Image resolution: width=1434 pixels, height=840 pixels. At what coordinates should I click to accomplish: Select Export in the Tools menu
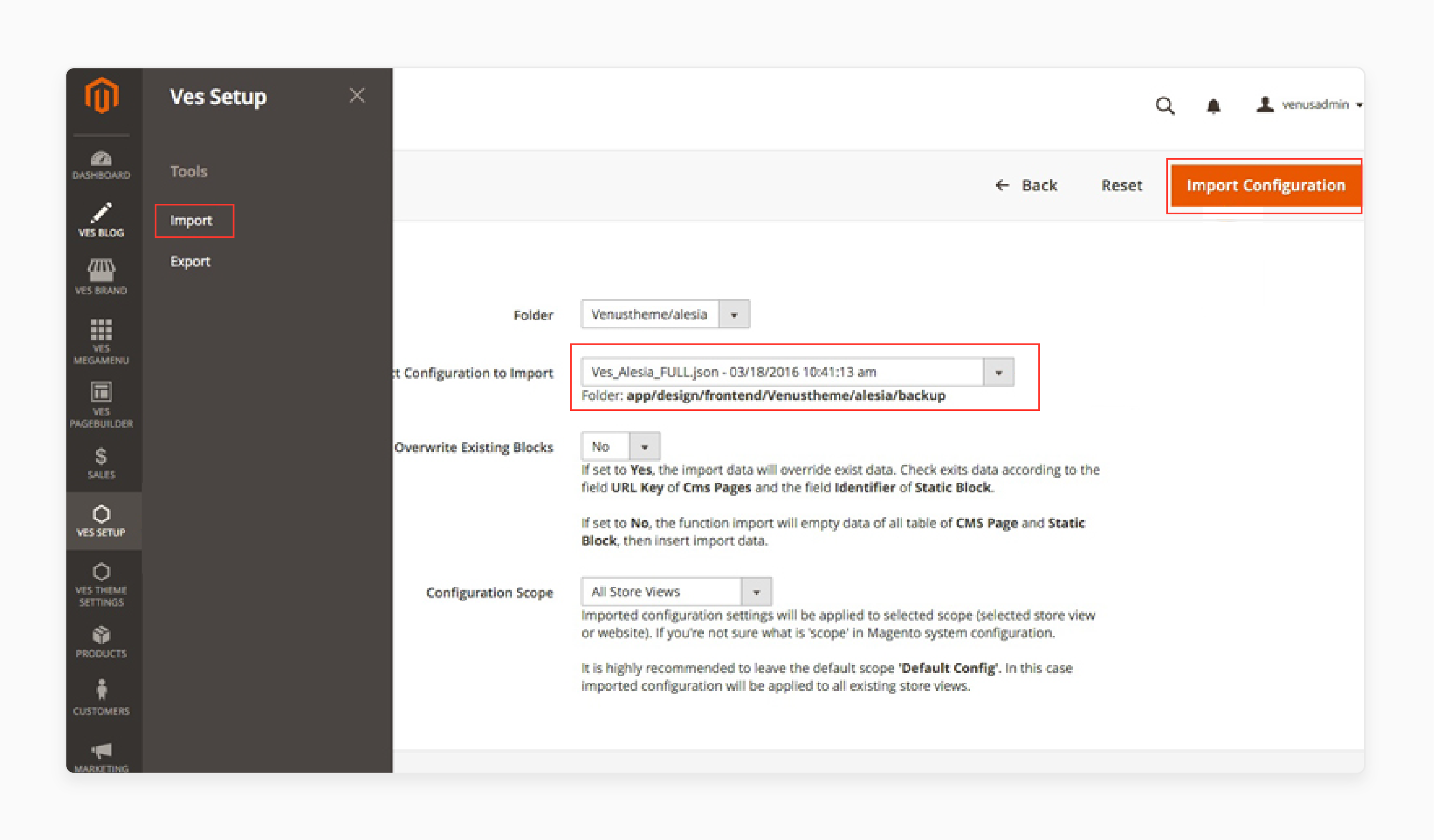(x=190, y=262)
